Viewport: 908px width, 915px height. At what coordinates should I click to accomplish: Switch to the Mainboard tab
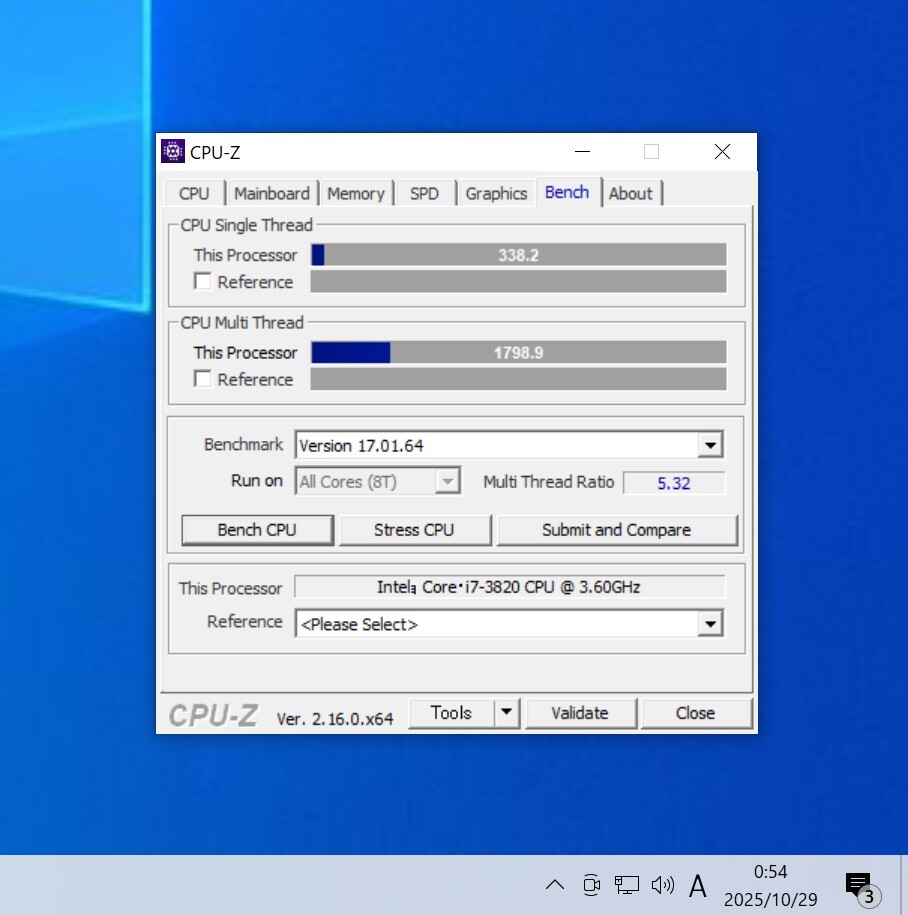click(x=272, y=194)
